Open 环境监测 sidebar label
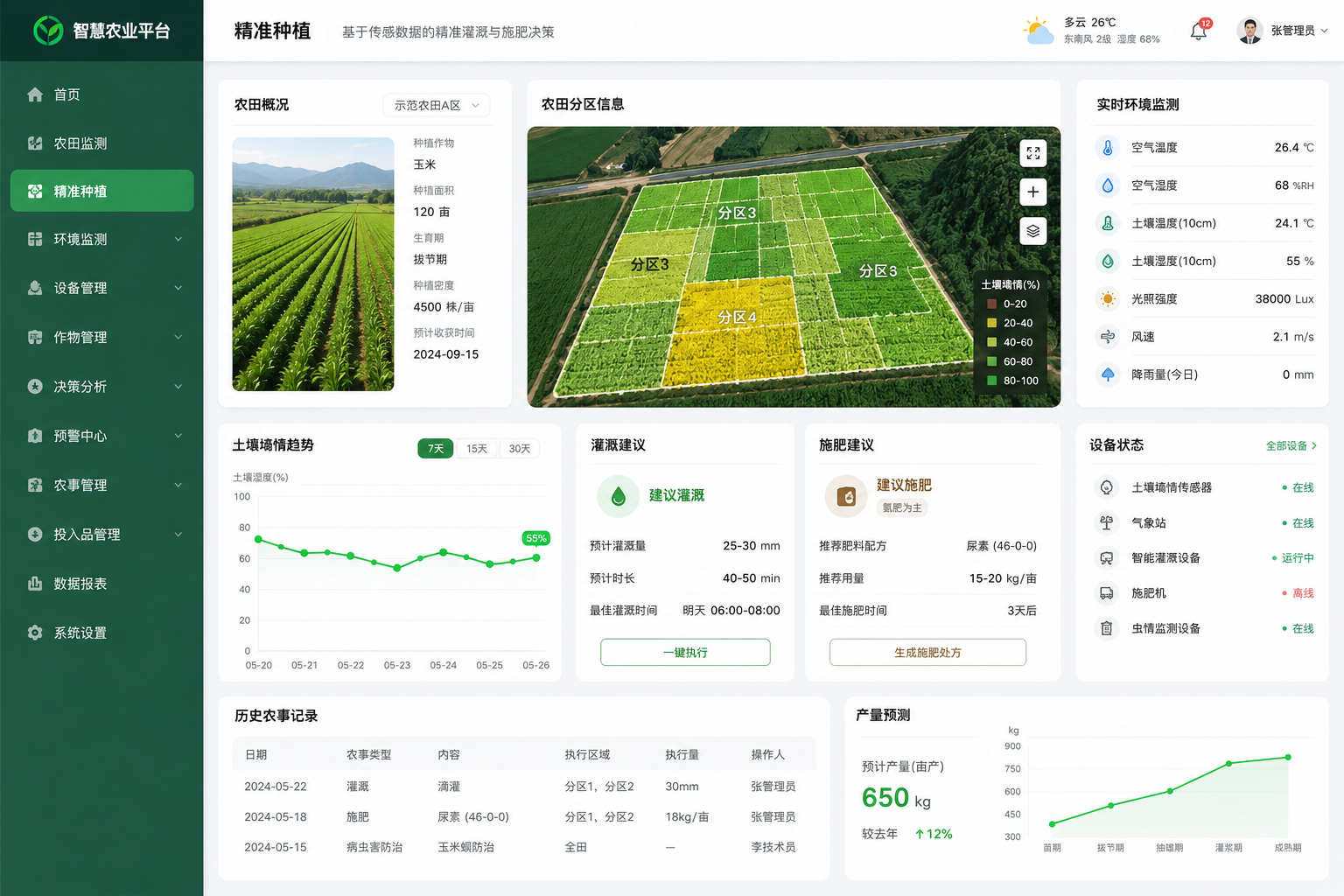This screenshot has height=896, width=1344. pos(80,239)
